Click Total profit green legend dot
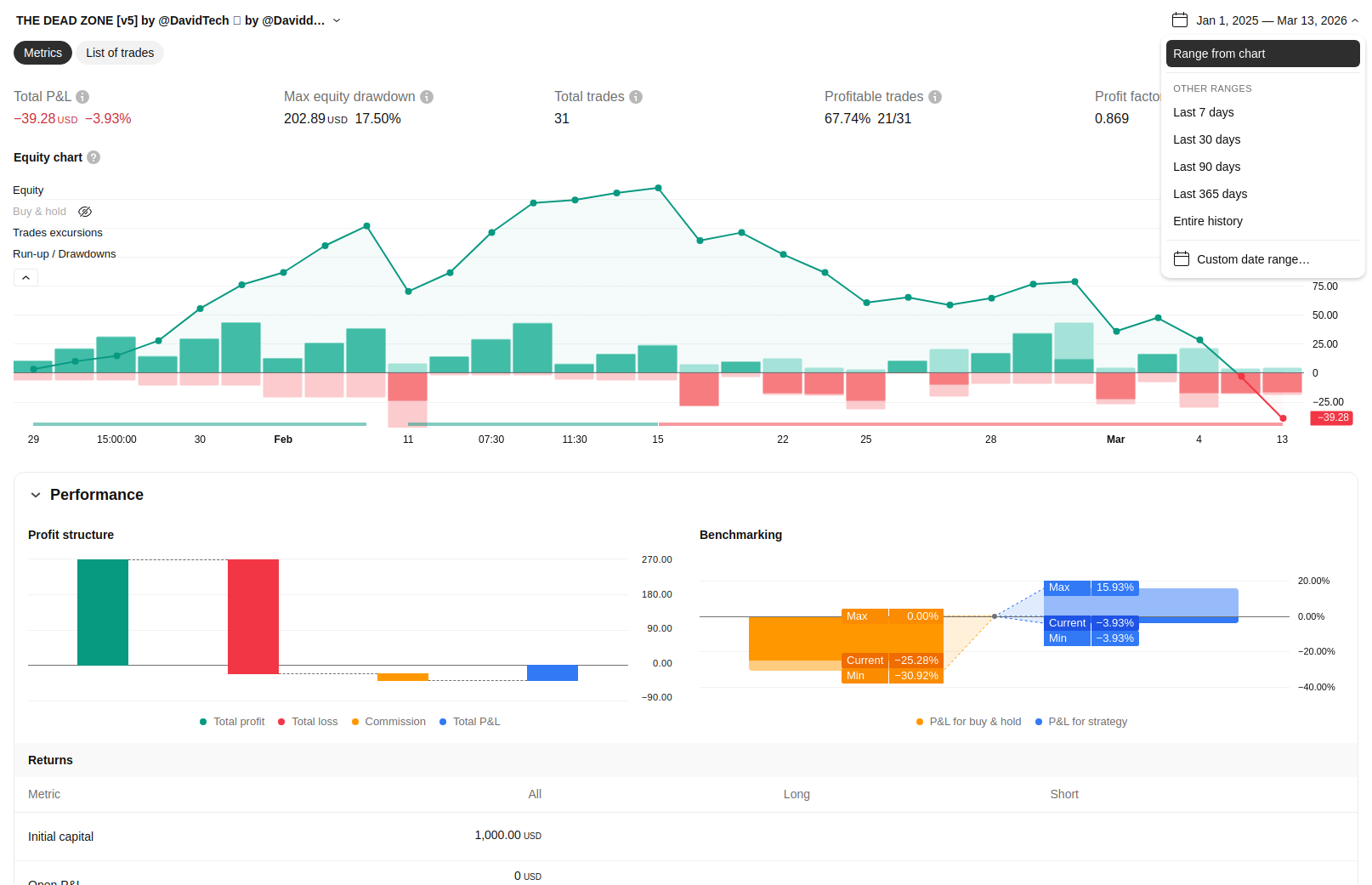Viewport: 1372px width, 885px height. click(203, 722)
